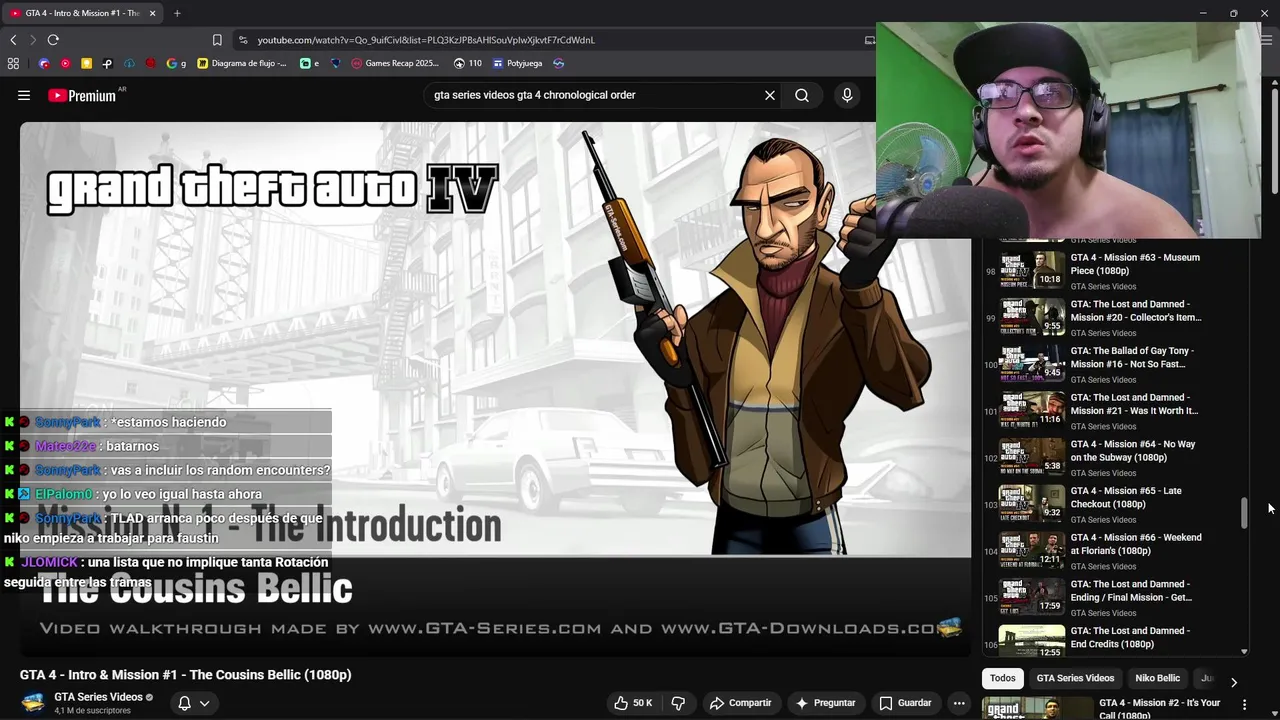The image size is (1280, 720).
Task: Start voice search with the microphone
Action: (x=847, y=96)
